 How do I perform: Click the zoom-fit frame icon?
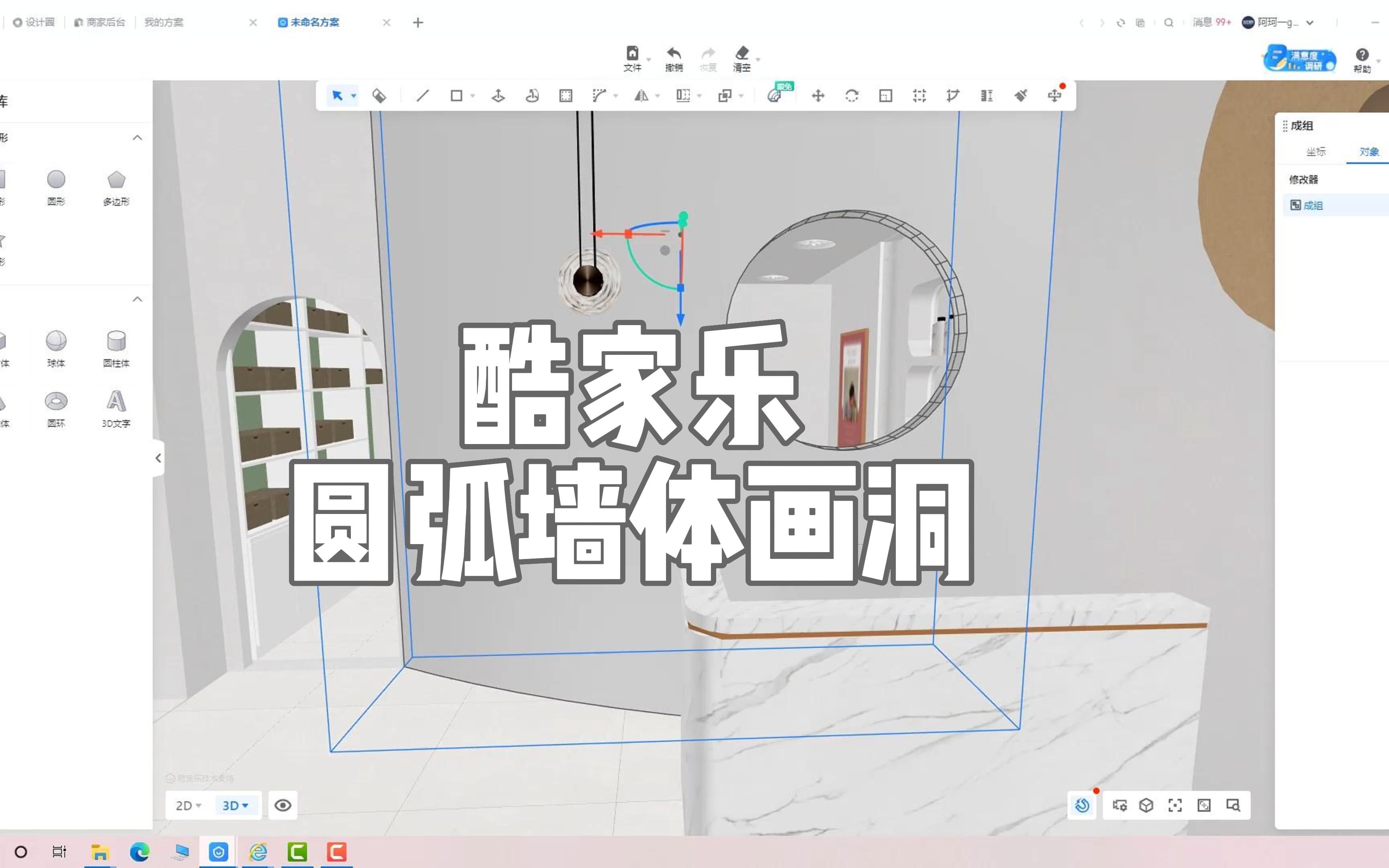point(1204,805)
